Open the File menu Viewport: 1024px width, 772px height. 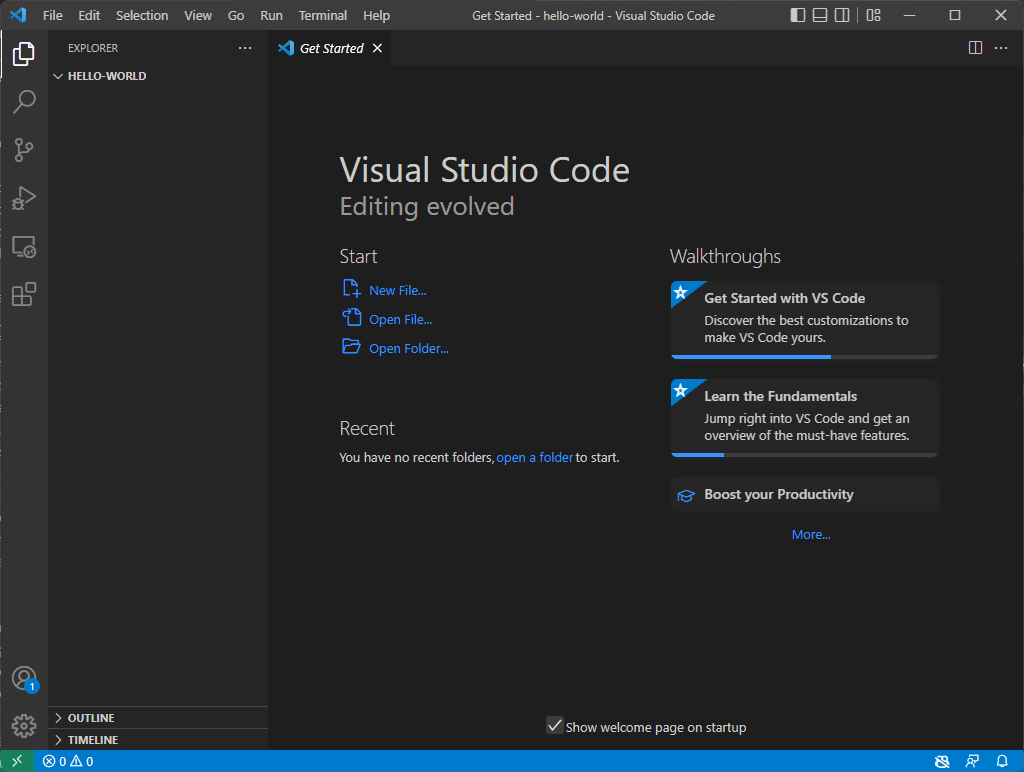(53, 15)
